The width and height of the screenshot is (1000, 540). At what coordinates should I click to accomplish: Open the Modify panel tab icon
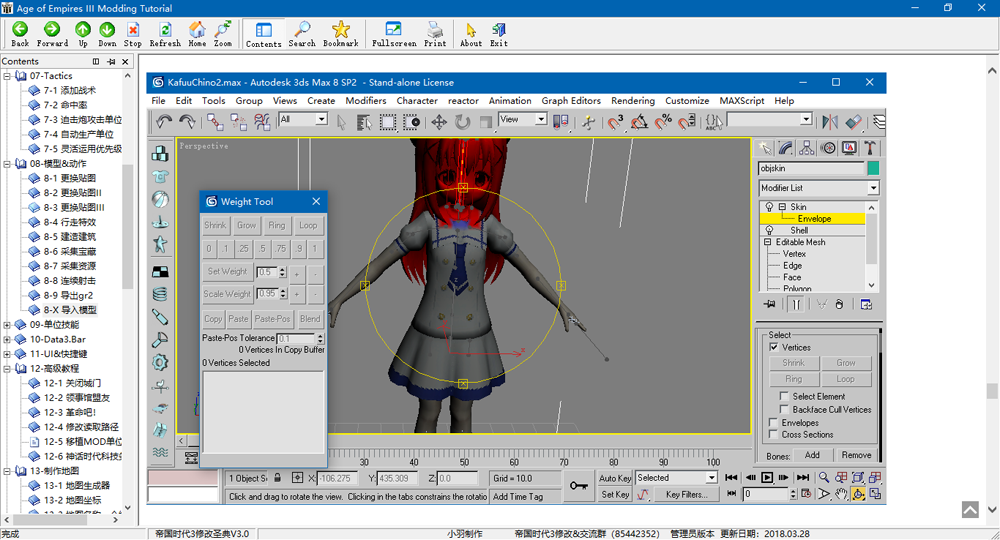[x=786, y=148]
